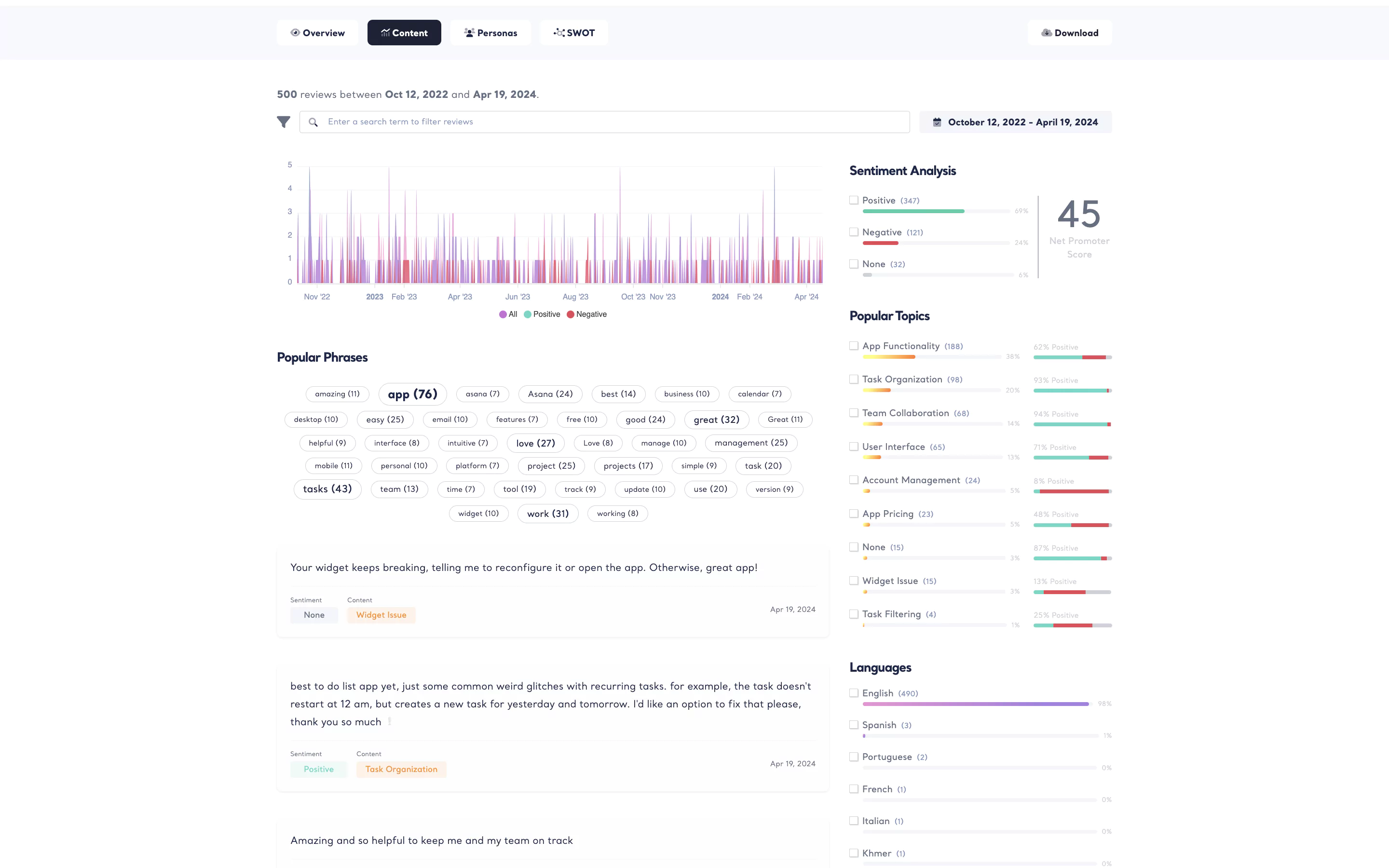Image resolution: width=1389 pixels, height=868 pixels.
Task: Enable the Widget Issue topic filter
Action: (854, 581)
